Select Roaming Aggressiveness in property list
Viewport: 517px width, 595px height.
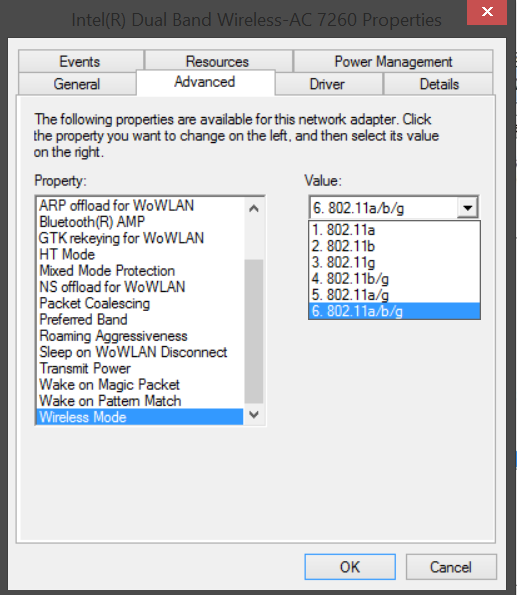tap(140, 336)
